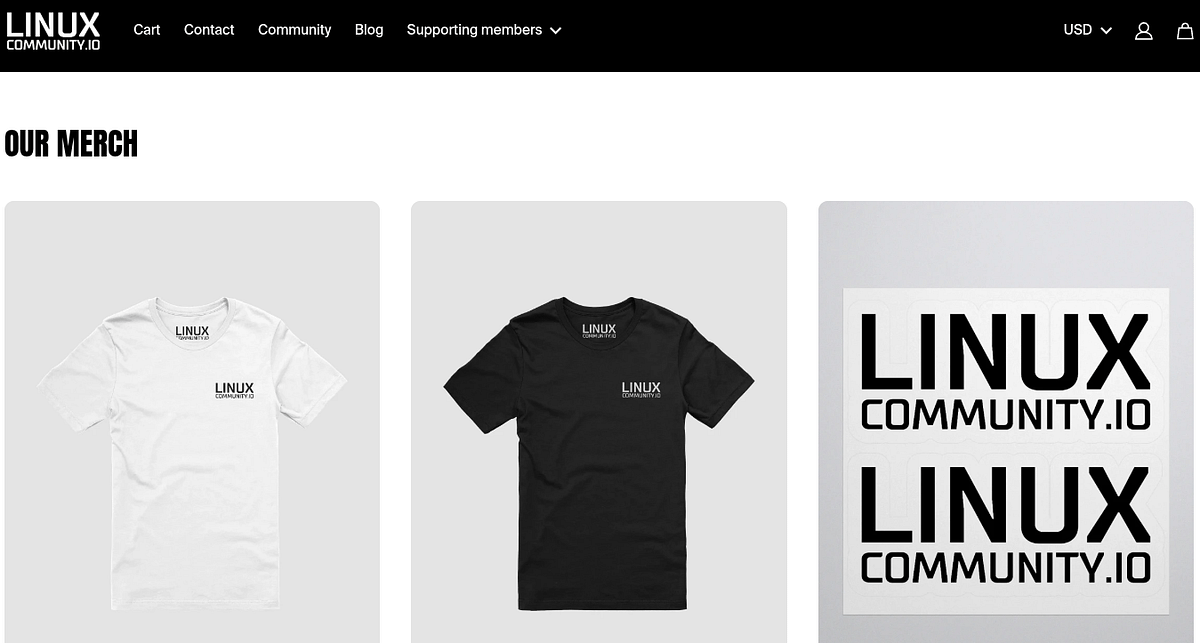Open the user account icon

click(x=1144, y=31)
